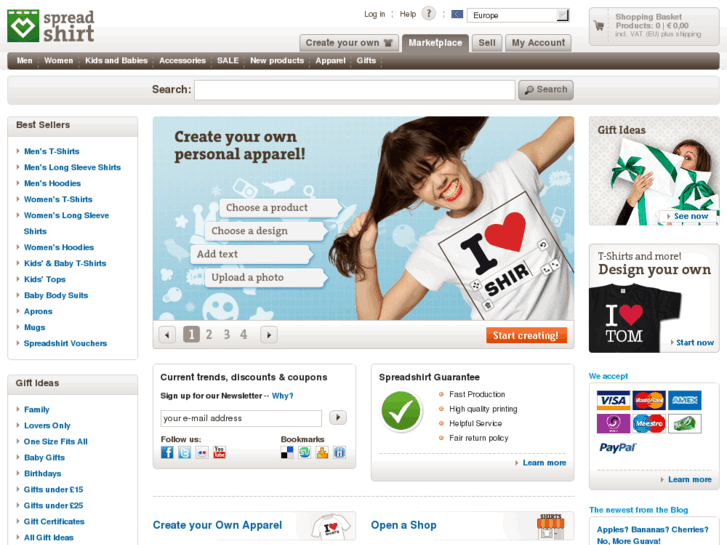The image size is (727, 545).
Task: Click the Open a Shop store icon
Action: click(x=551, y=526)
